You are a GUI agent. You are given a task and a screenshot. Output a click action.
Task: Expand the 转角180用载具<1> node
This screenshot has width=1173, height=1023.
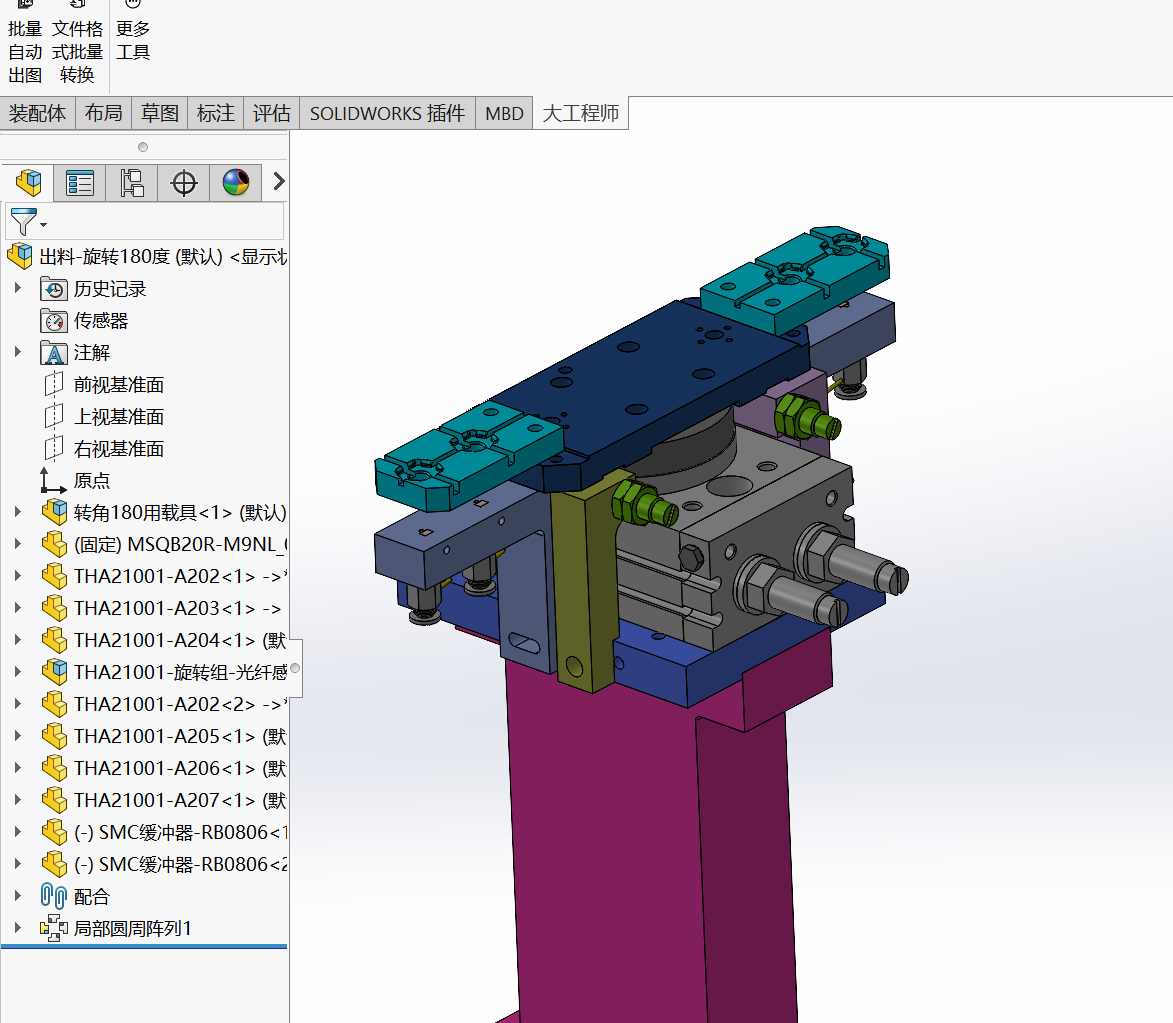18,512
